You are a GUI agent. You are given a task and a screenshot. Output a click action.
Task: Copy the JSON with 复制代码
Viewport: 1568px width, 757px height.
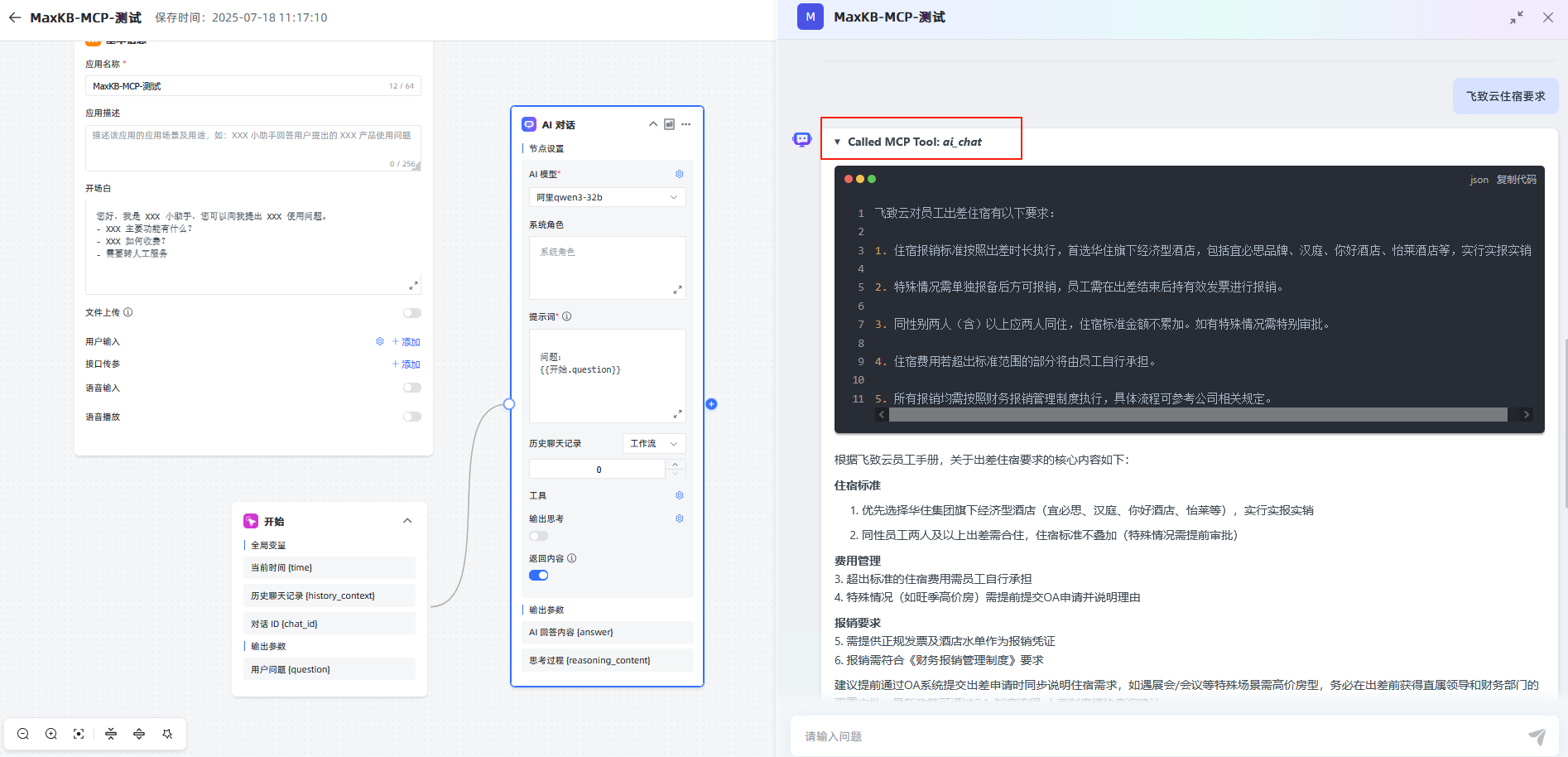[1517, 179]
